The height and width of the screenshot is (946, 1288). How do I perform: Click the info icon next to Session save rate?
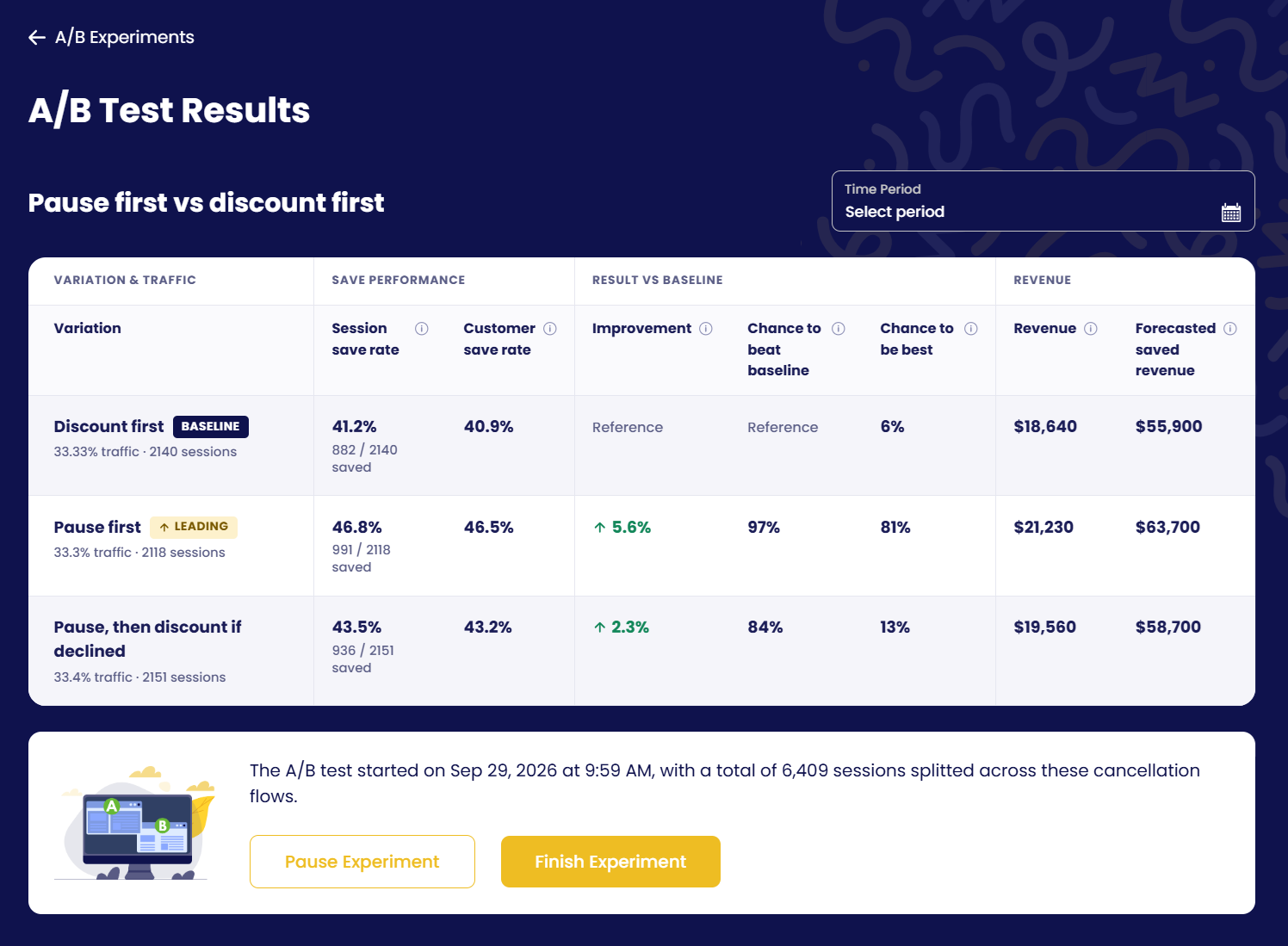click(x=422, y=328)
